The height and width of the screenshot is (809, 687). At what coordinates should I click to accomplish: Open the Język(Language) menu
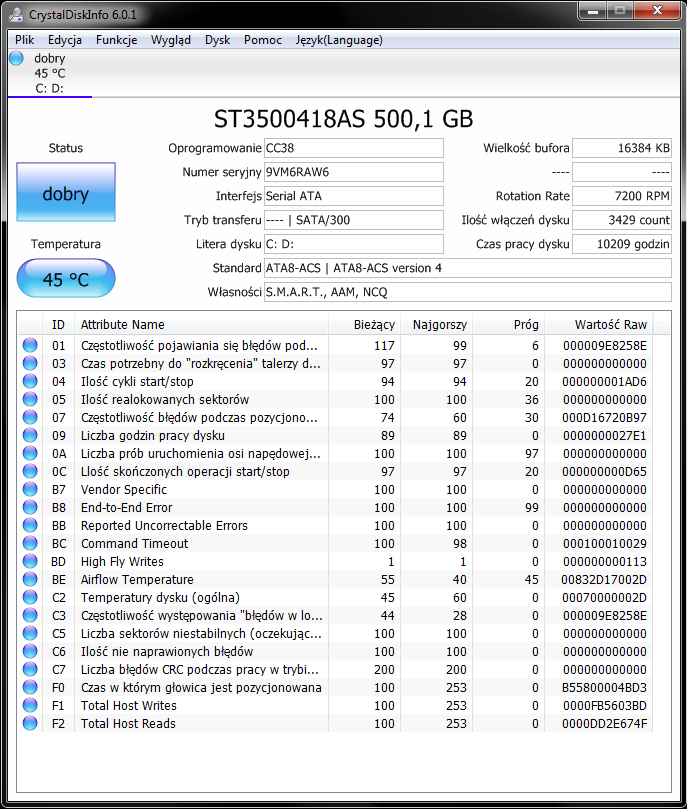[x=339, y=40]
